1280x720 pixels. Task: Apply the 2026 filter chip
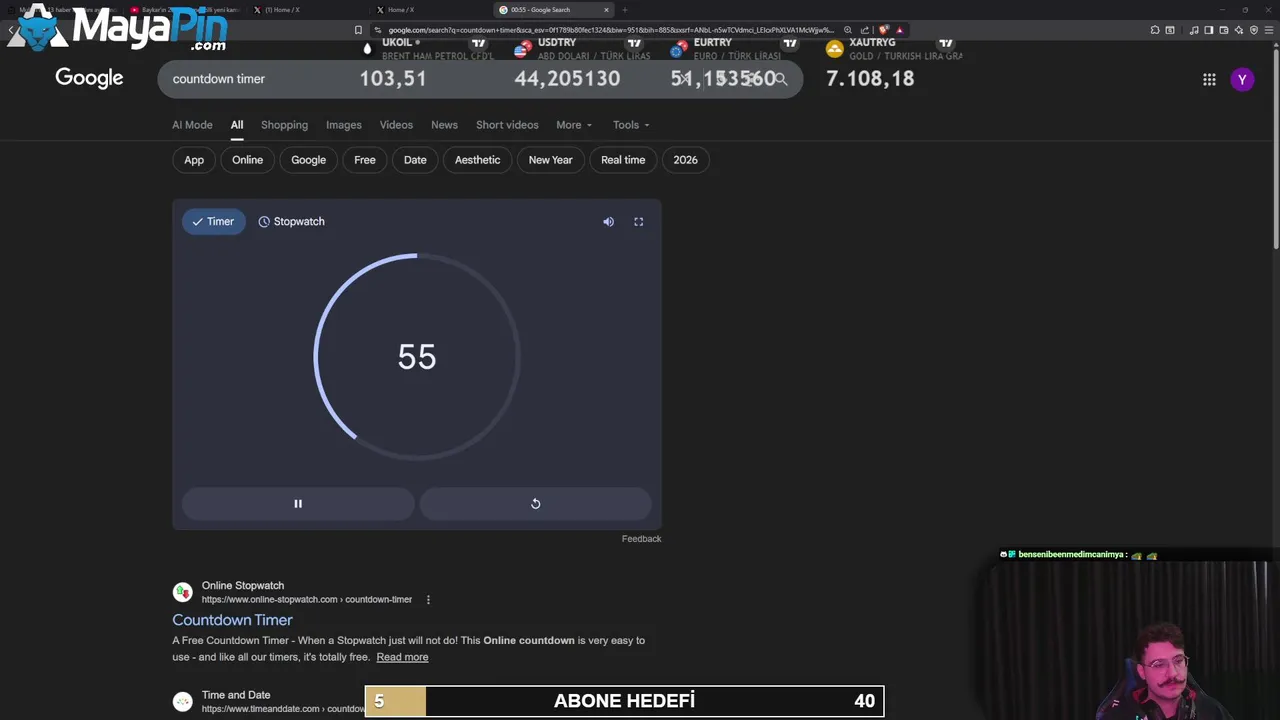685,160
